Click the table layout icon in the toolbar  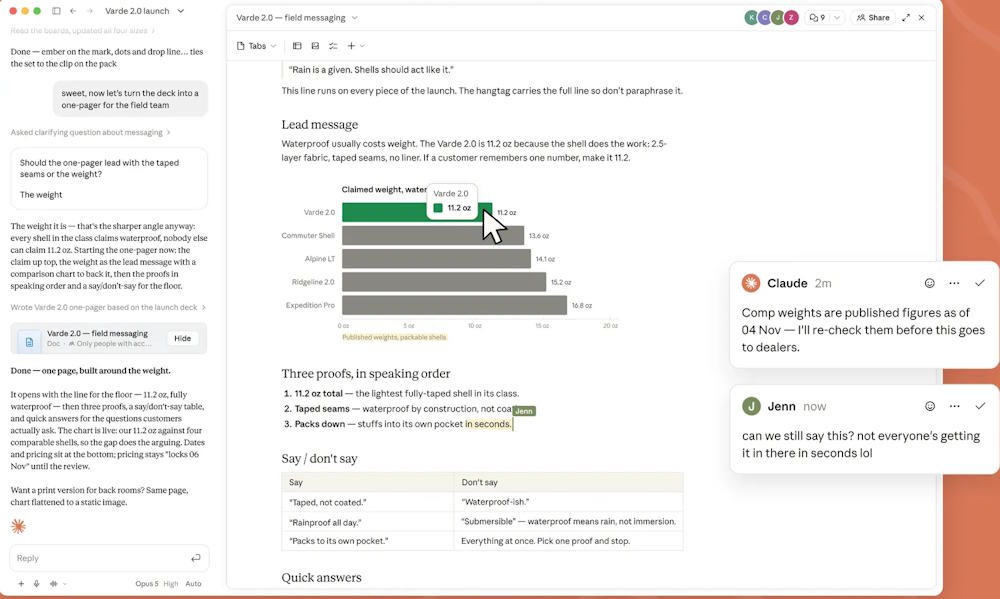(x=297, y=46)
